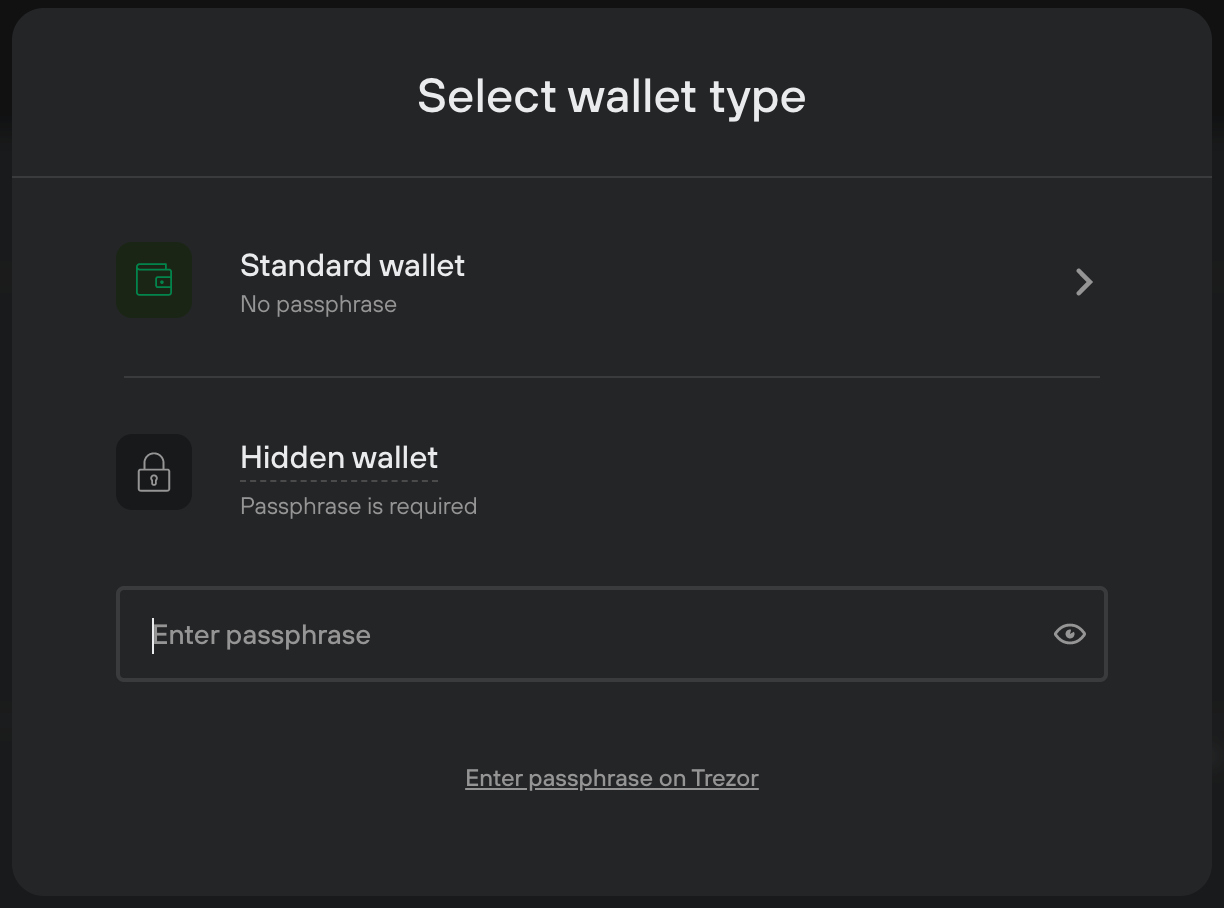Image resolution: width=1224 pixels, height=908 pixels.
Task: Follow the "Enter passphrase on Trezor" link
Action: point(612,779)
